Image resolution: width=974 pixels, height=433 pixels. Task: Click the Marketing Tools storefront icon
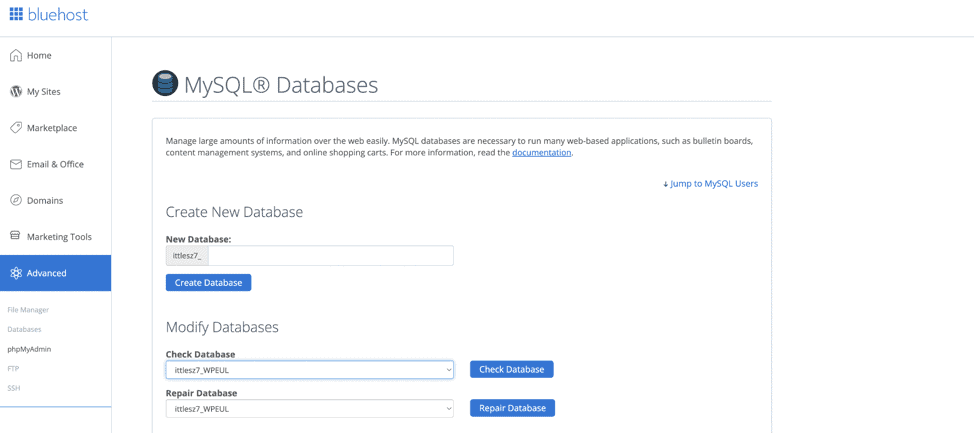[x=16, y=237]
